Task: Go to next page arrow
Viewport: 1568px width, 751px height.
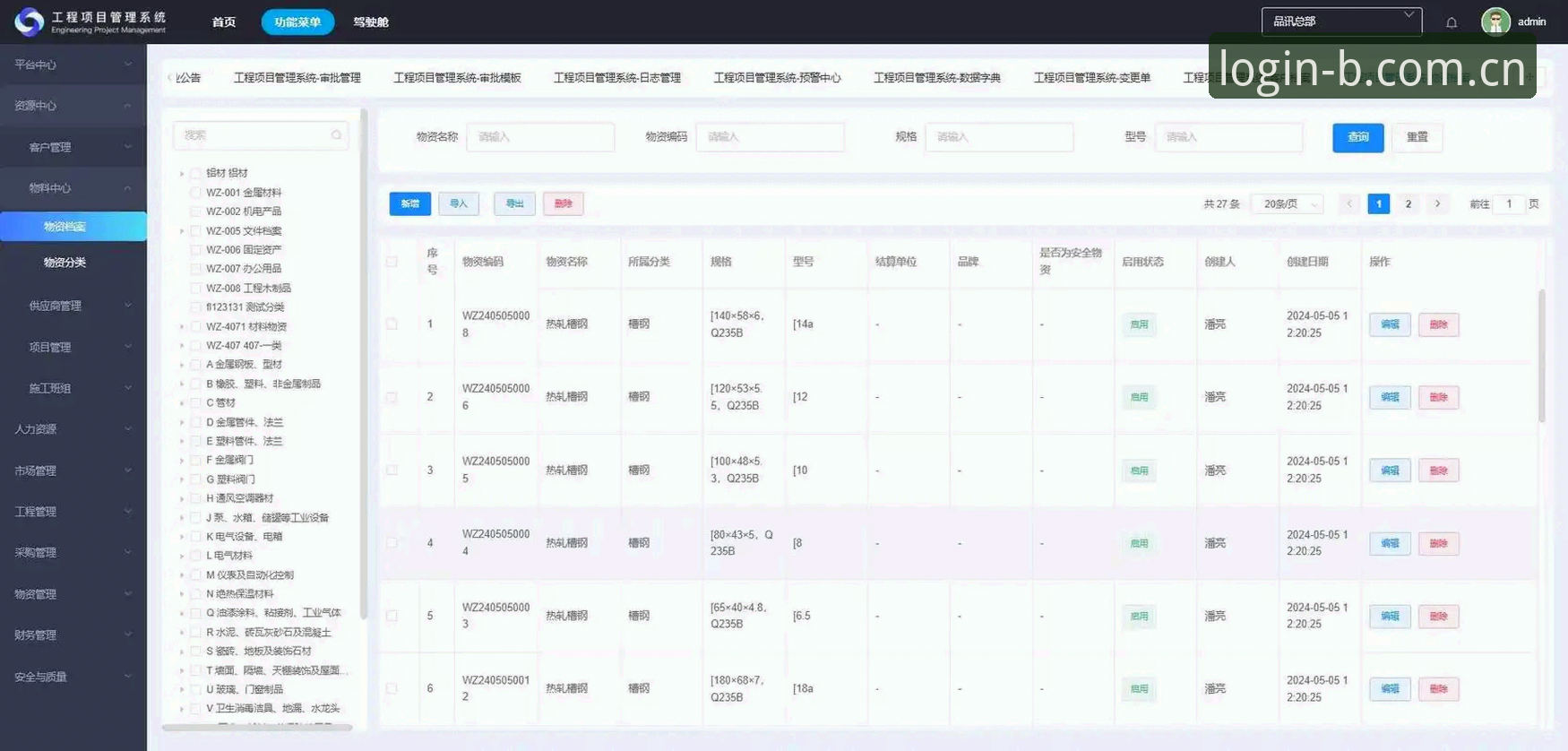Action: (x=1437, y=204)
